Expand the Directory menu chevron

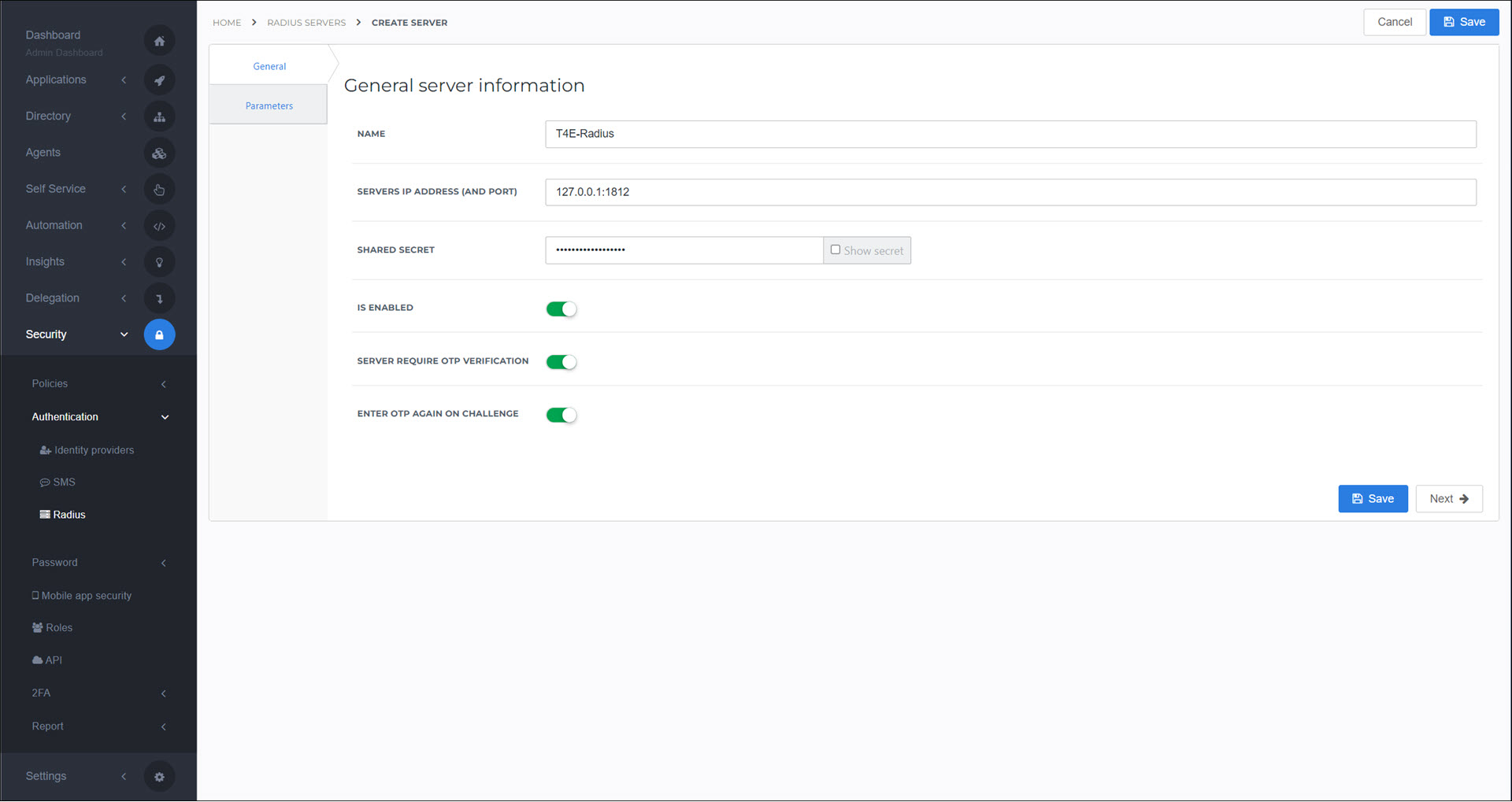tap(124, 116)
